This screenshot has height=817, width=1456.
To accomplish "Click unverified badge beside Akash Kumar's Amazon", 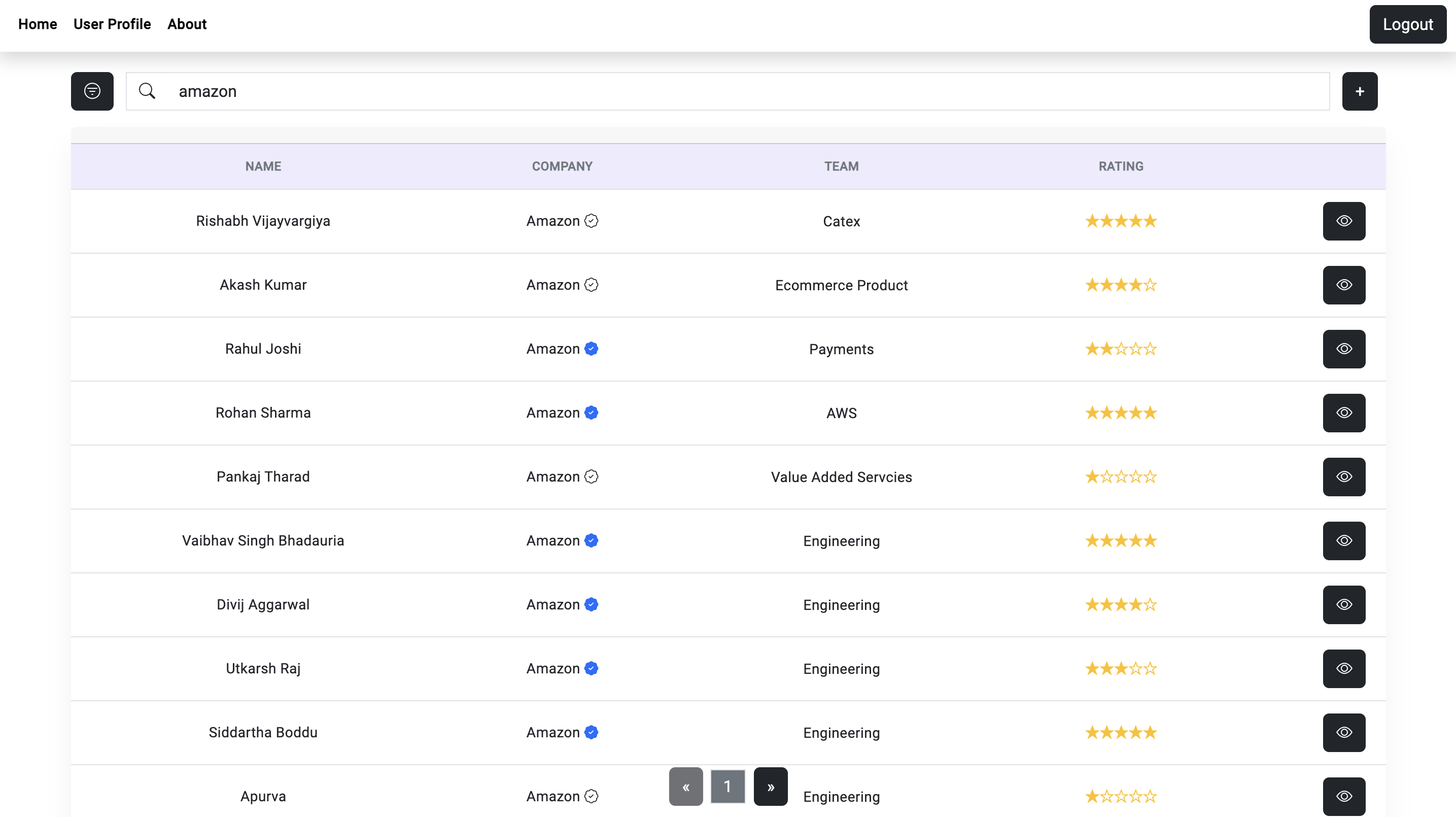I will click(591, 284).
